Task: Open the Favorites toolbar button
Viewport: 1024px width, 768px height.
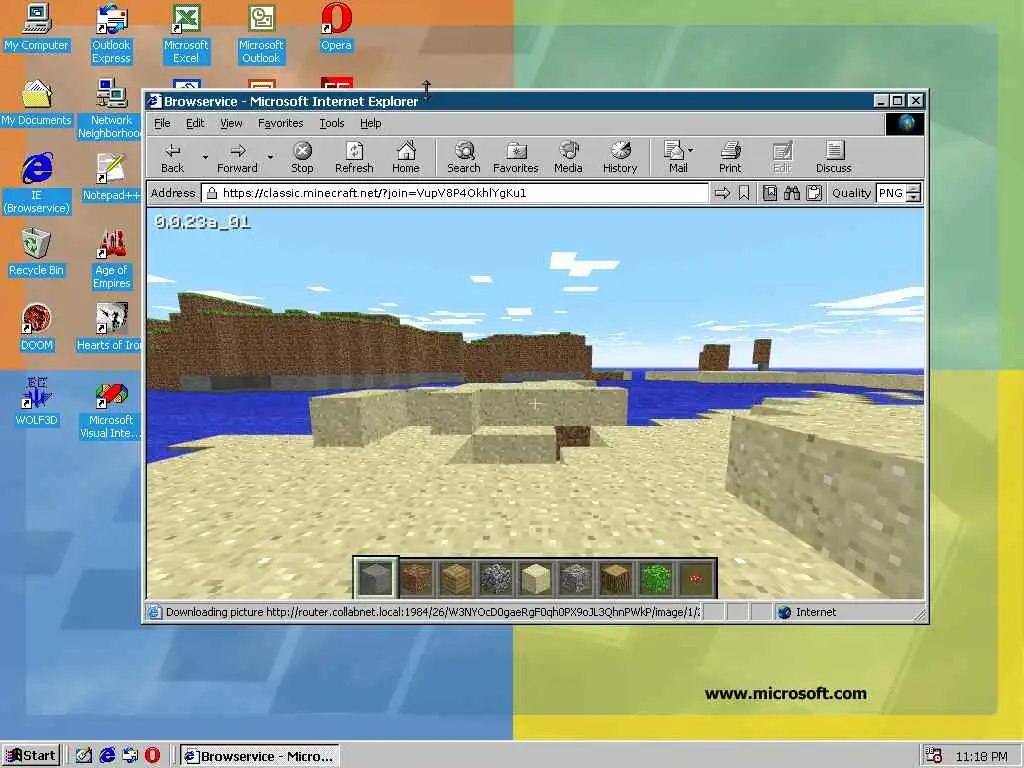Action: (515, 158)
